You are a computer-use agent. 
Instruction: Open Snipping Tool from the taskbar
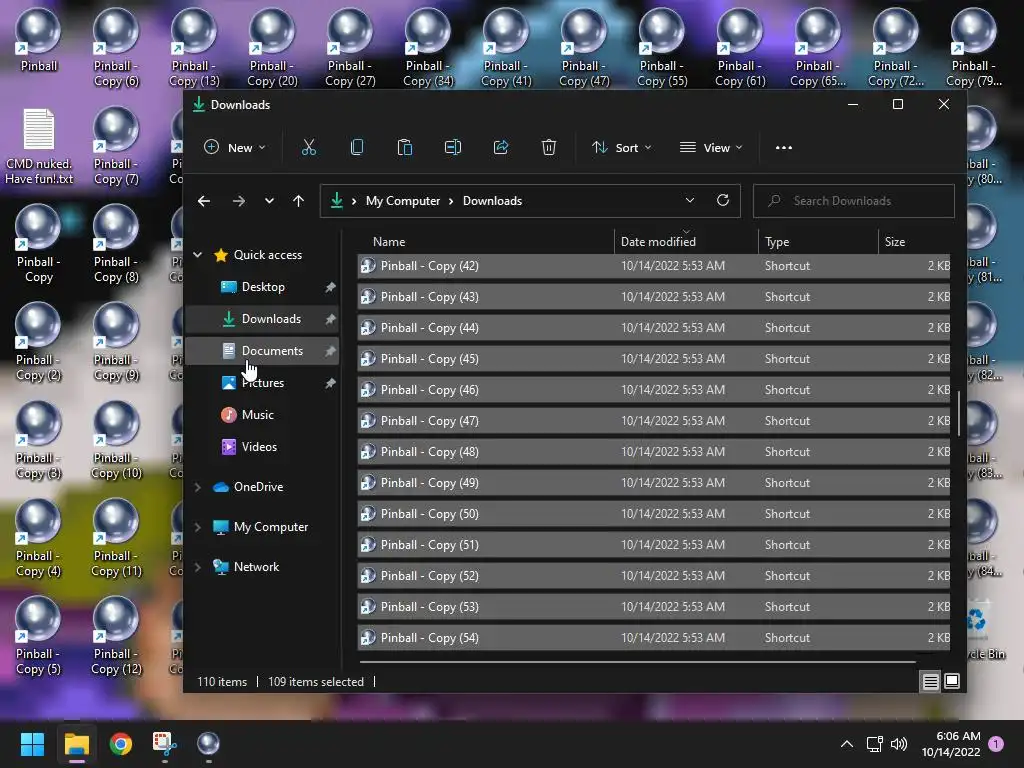pyautogui.click(x=165, y=744)
